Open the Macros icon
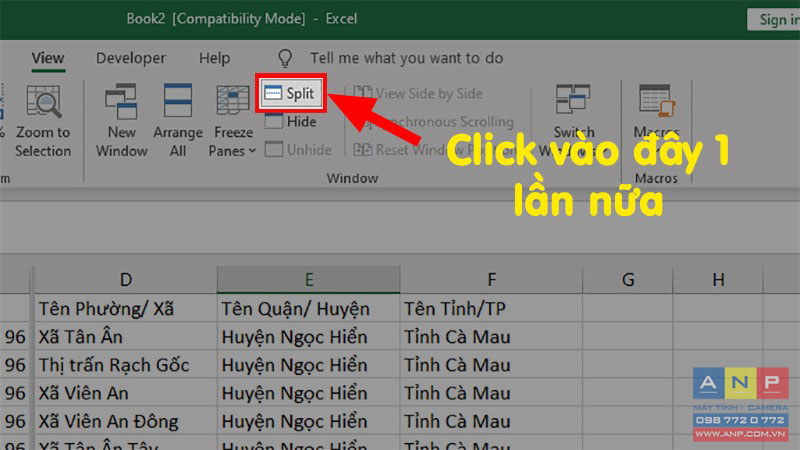The height and width of the screenshot is (450, 800). tap(657, 99)
